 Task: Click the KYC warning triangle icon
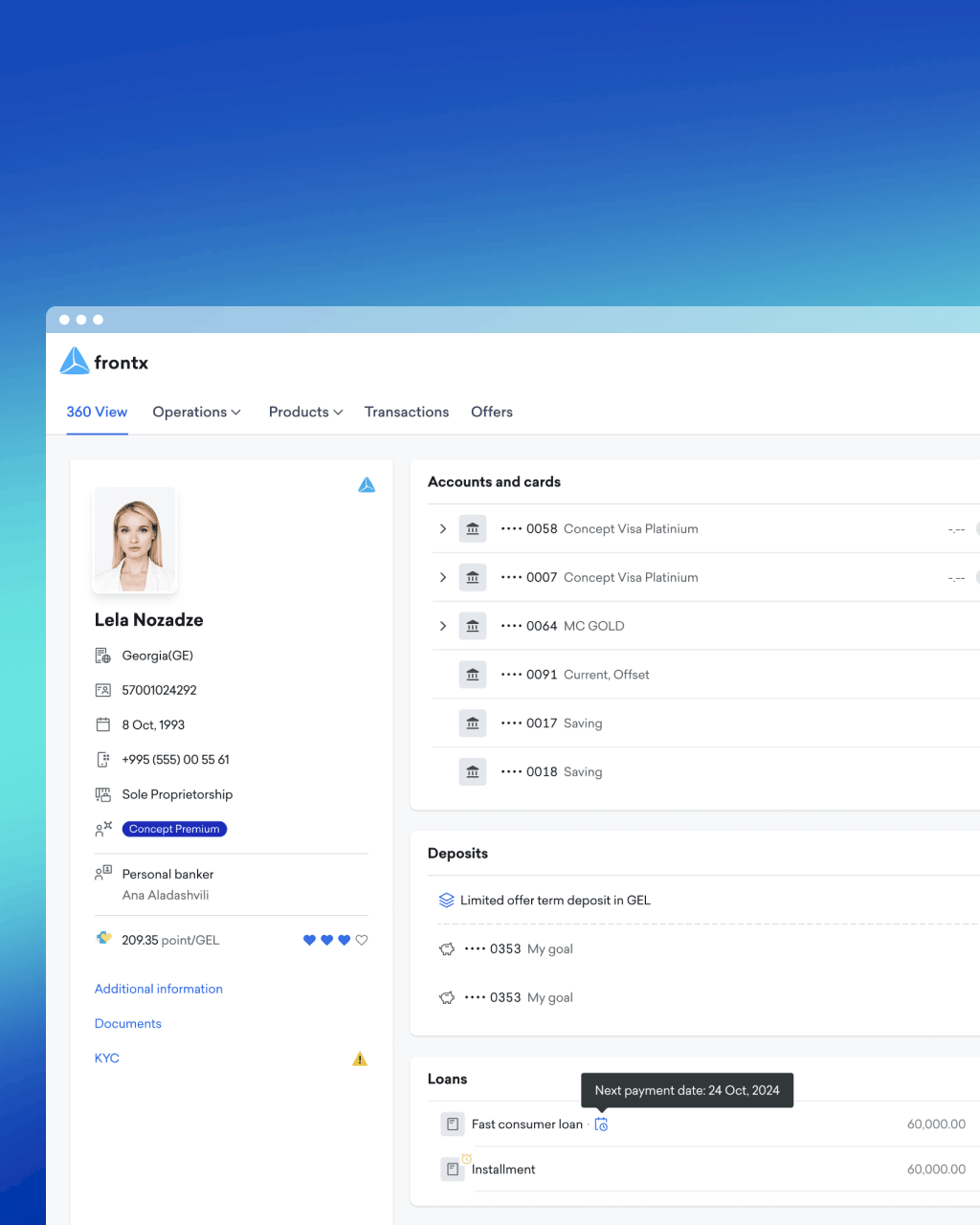pyautogui.click(x=360, y=1058)
